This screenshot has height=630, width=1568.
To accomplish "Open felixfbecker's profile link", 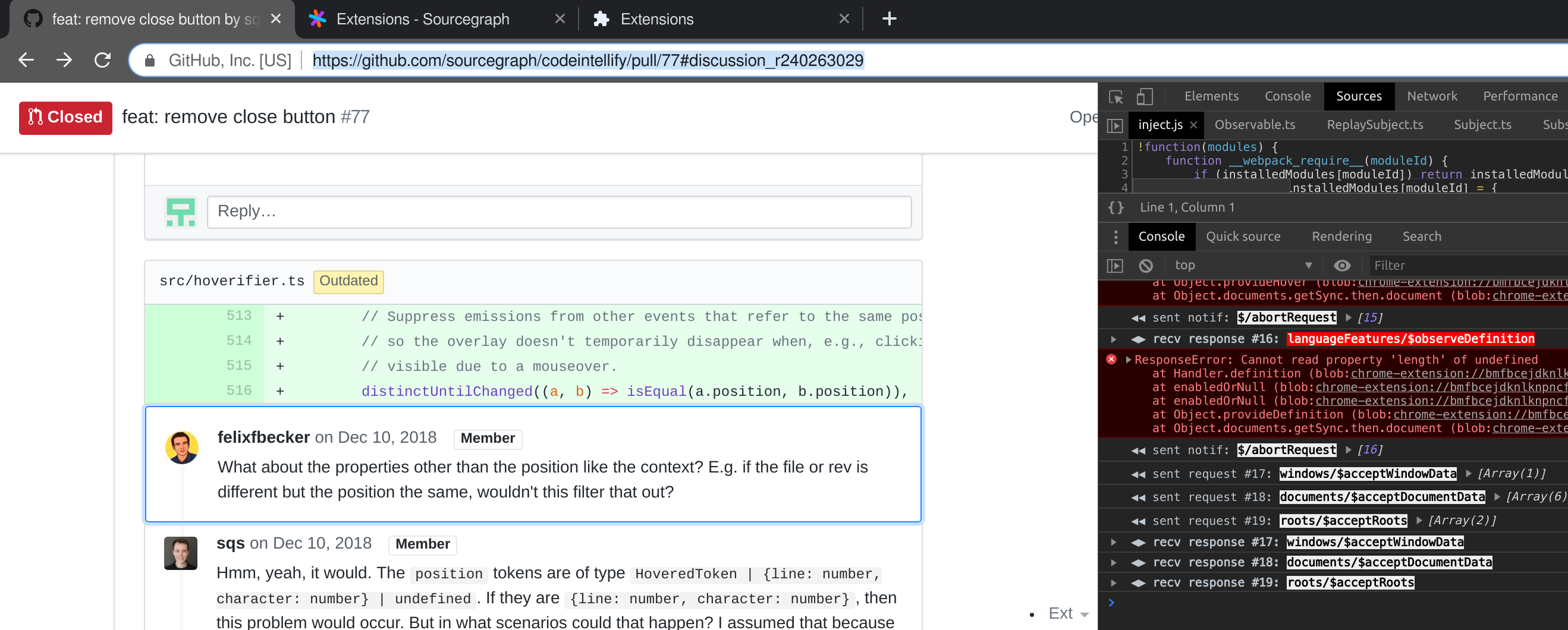I will click(263, 437).
